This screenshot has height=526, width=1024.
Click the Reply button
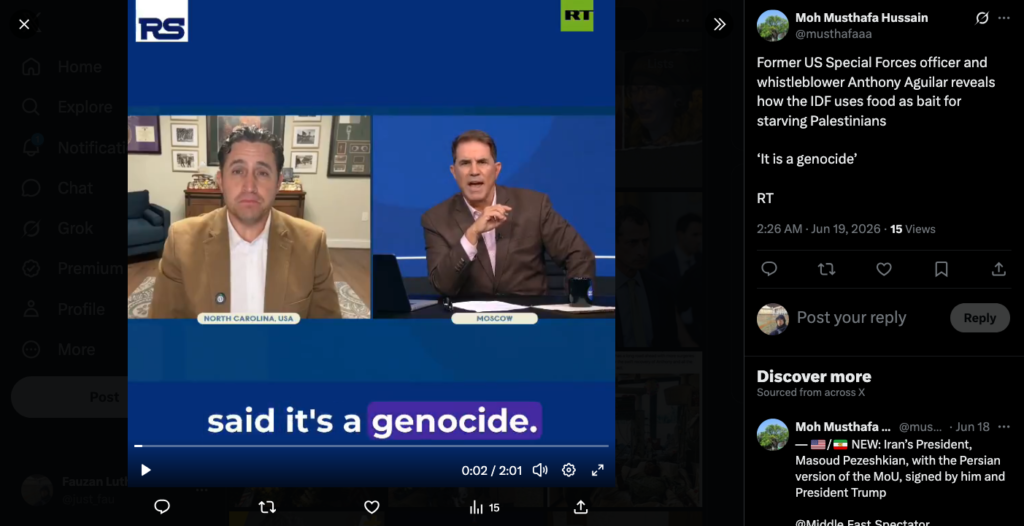[980, 318]
